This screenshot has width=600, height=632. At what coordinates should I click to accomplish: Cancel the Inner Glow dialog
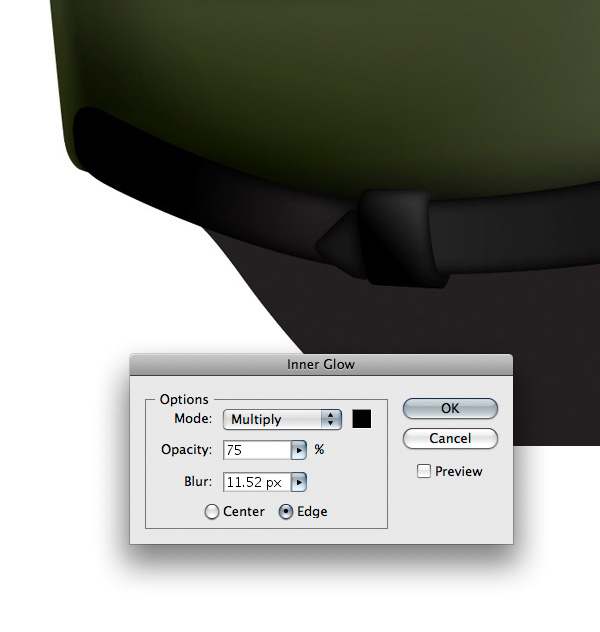coord(450,439)
